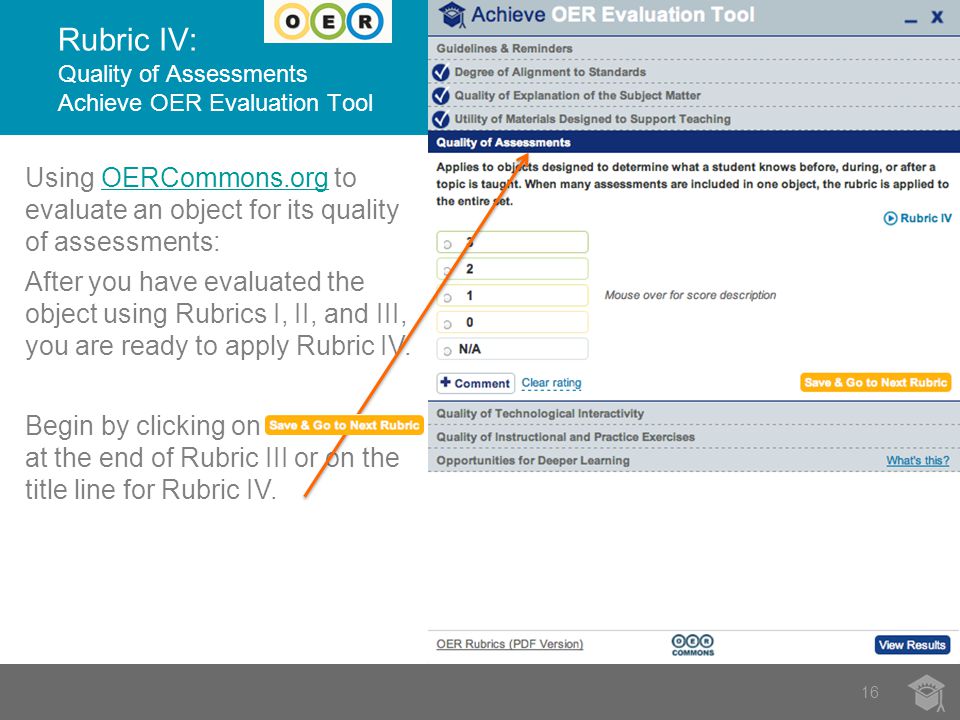Expand Utility of Materials Designed to Support Teaching
The width and height of the screenshot is (960, 720).
(694, 119)
